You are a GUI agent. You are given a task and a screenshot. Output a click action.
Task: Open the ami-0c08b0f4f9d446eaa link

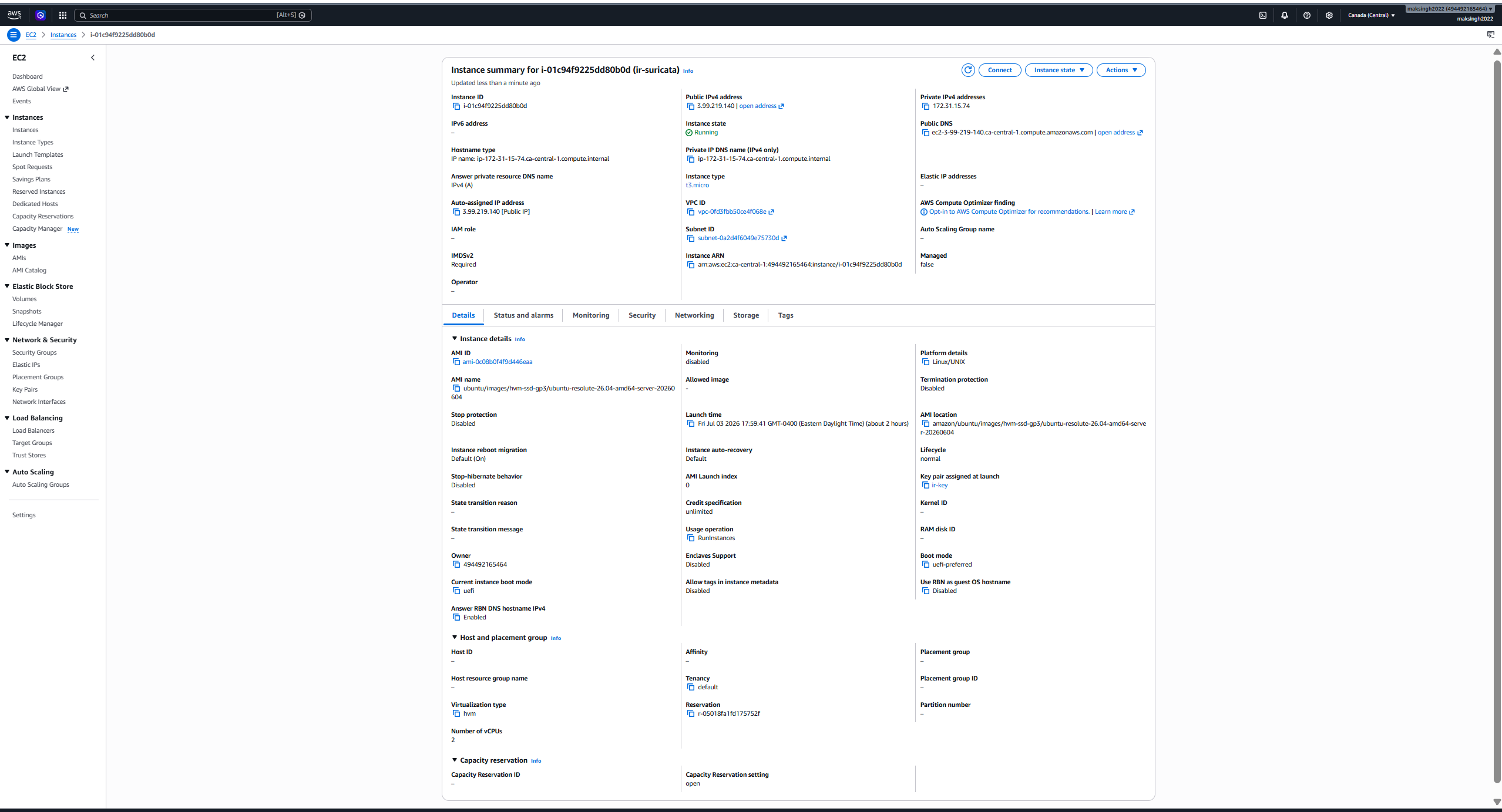497,362
